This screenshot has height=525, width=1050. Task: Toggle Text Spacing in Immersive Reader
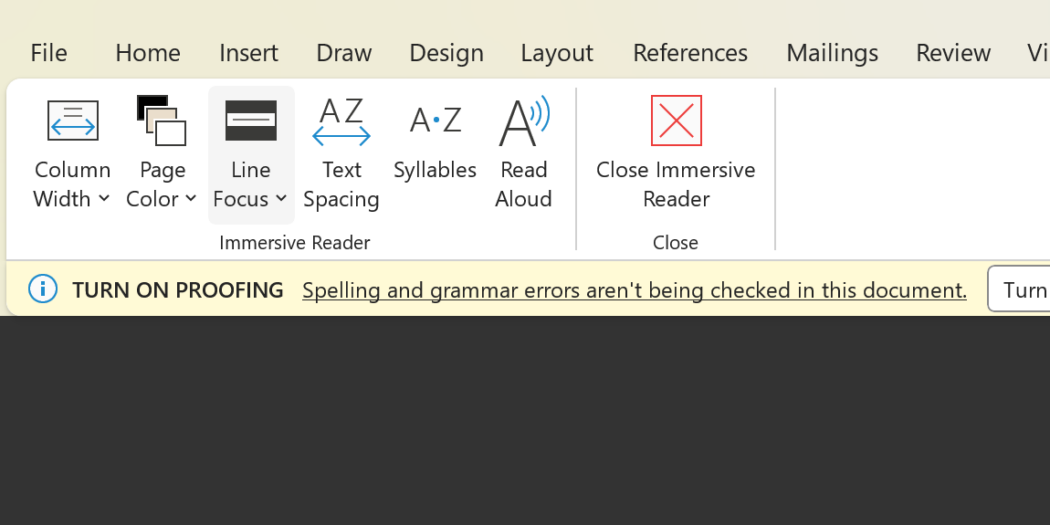(341, 153)
